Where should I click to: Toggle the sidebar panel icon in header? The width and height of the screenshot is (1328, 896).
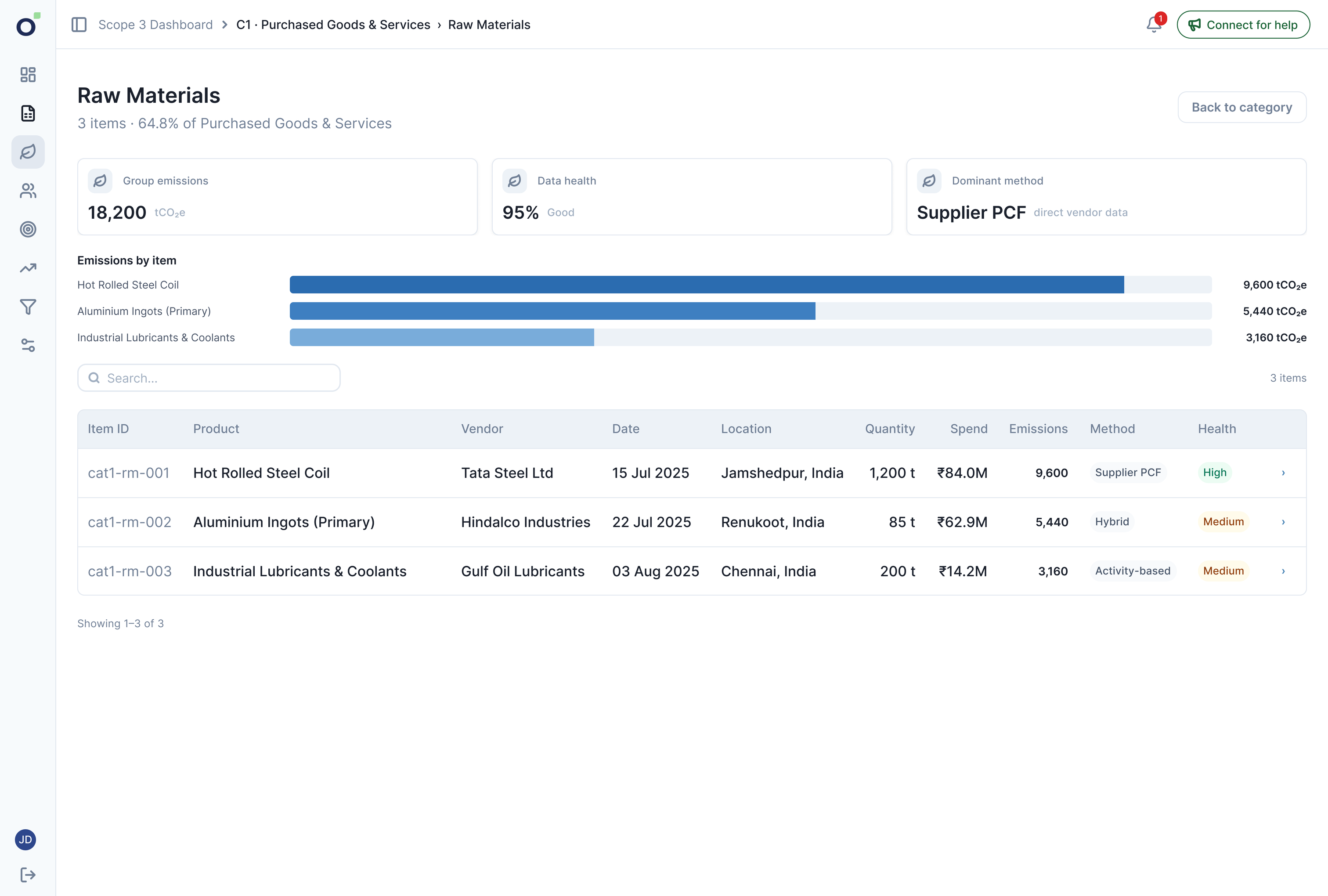coord(79,25)
